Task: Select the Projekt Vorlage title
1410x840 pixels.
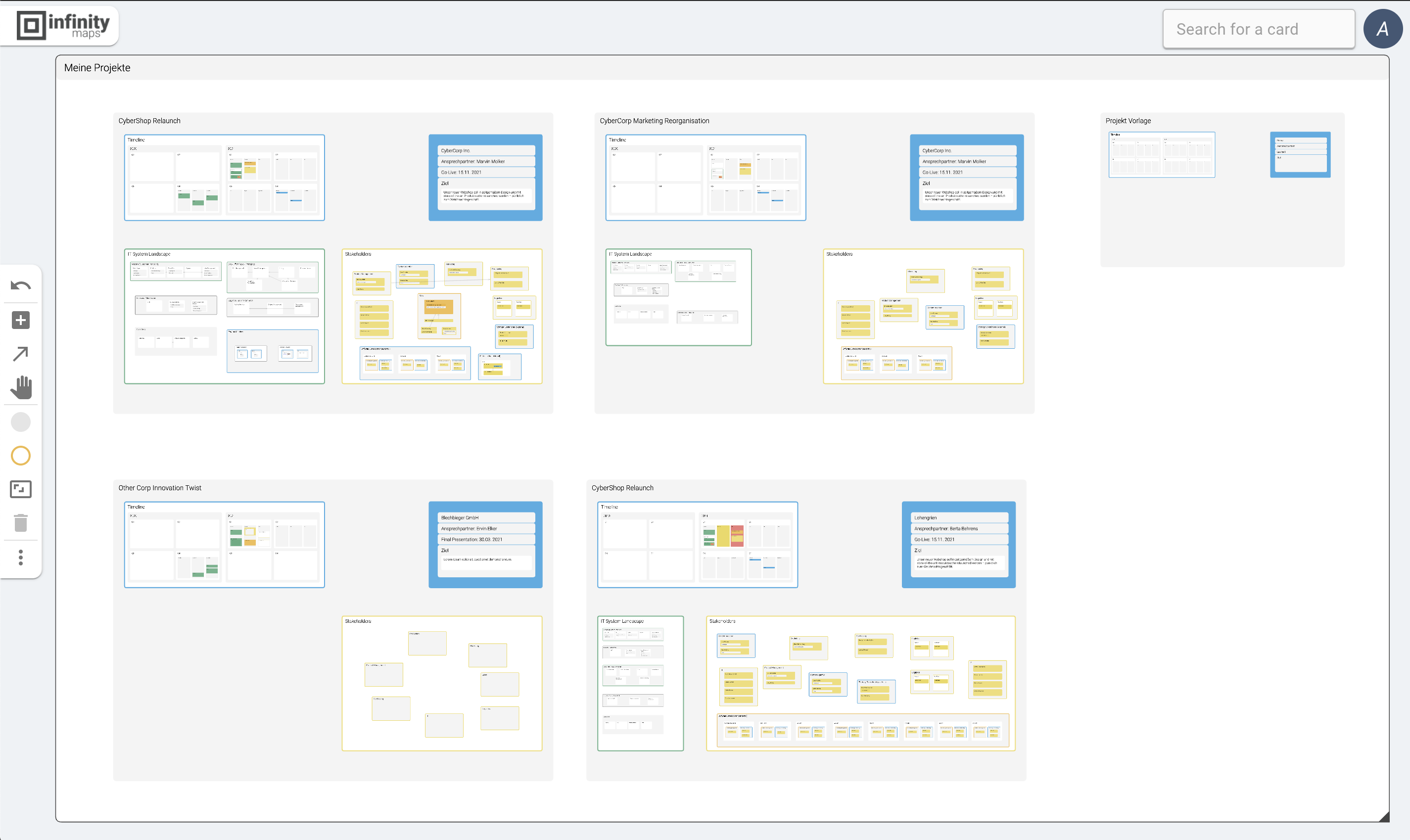Action: point(1128,121)
